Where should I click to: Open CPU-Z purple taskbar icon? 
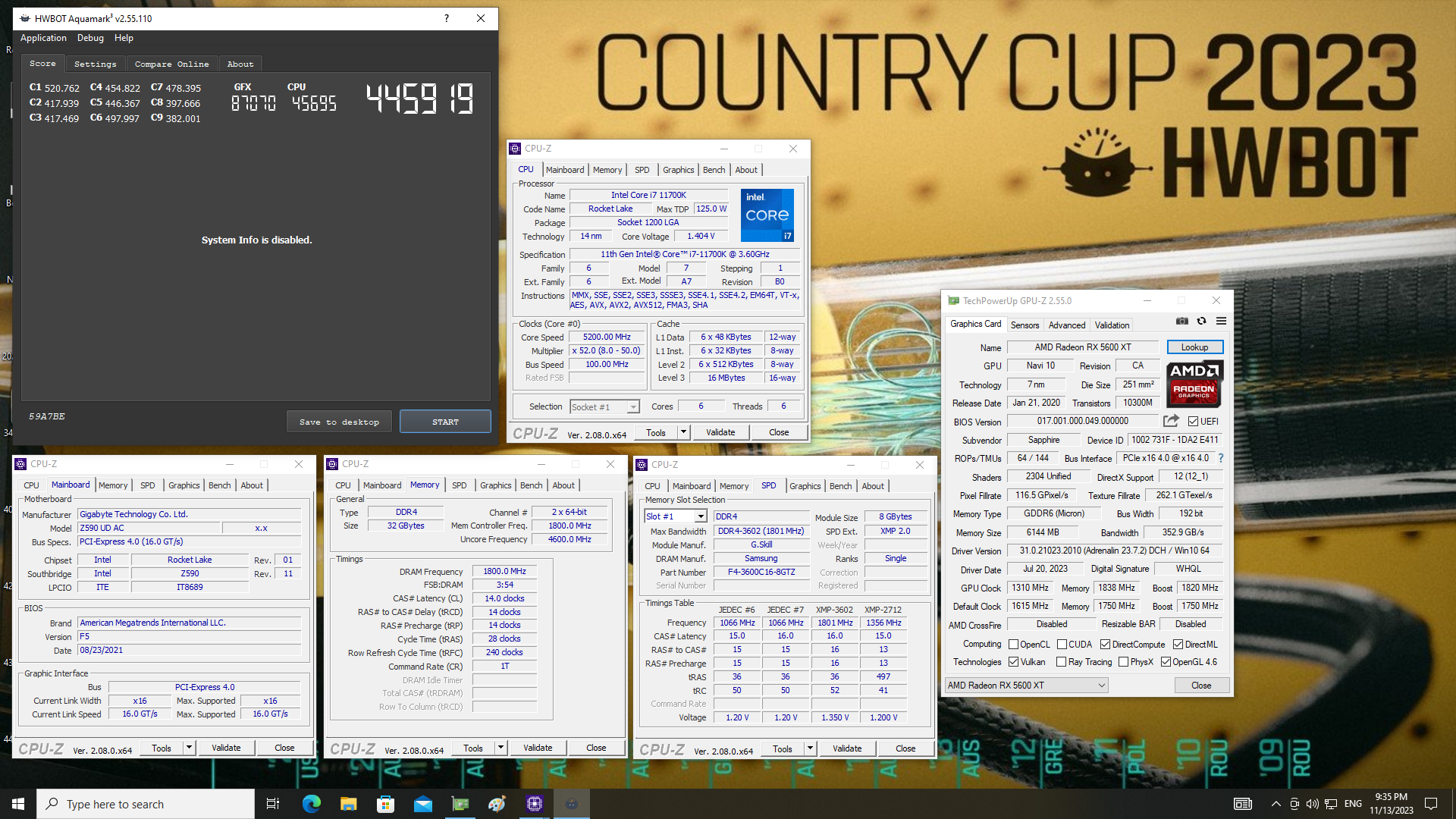point(535,804)
